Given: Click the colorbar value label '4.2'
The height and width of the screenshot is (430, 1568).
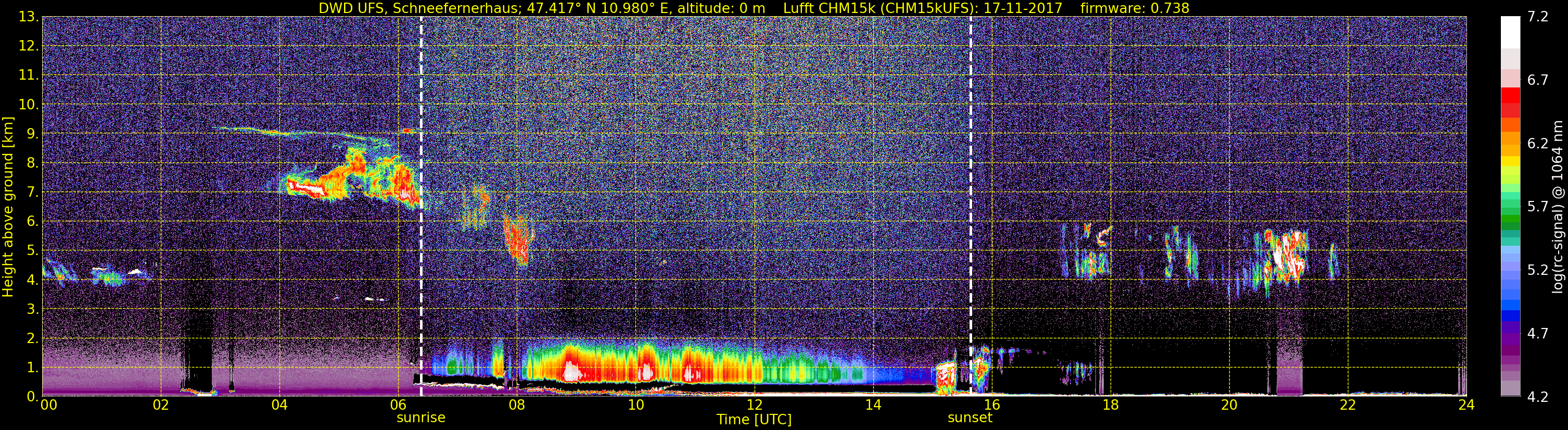Looking at the screenshot, I should [x=1538, y=397].
